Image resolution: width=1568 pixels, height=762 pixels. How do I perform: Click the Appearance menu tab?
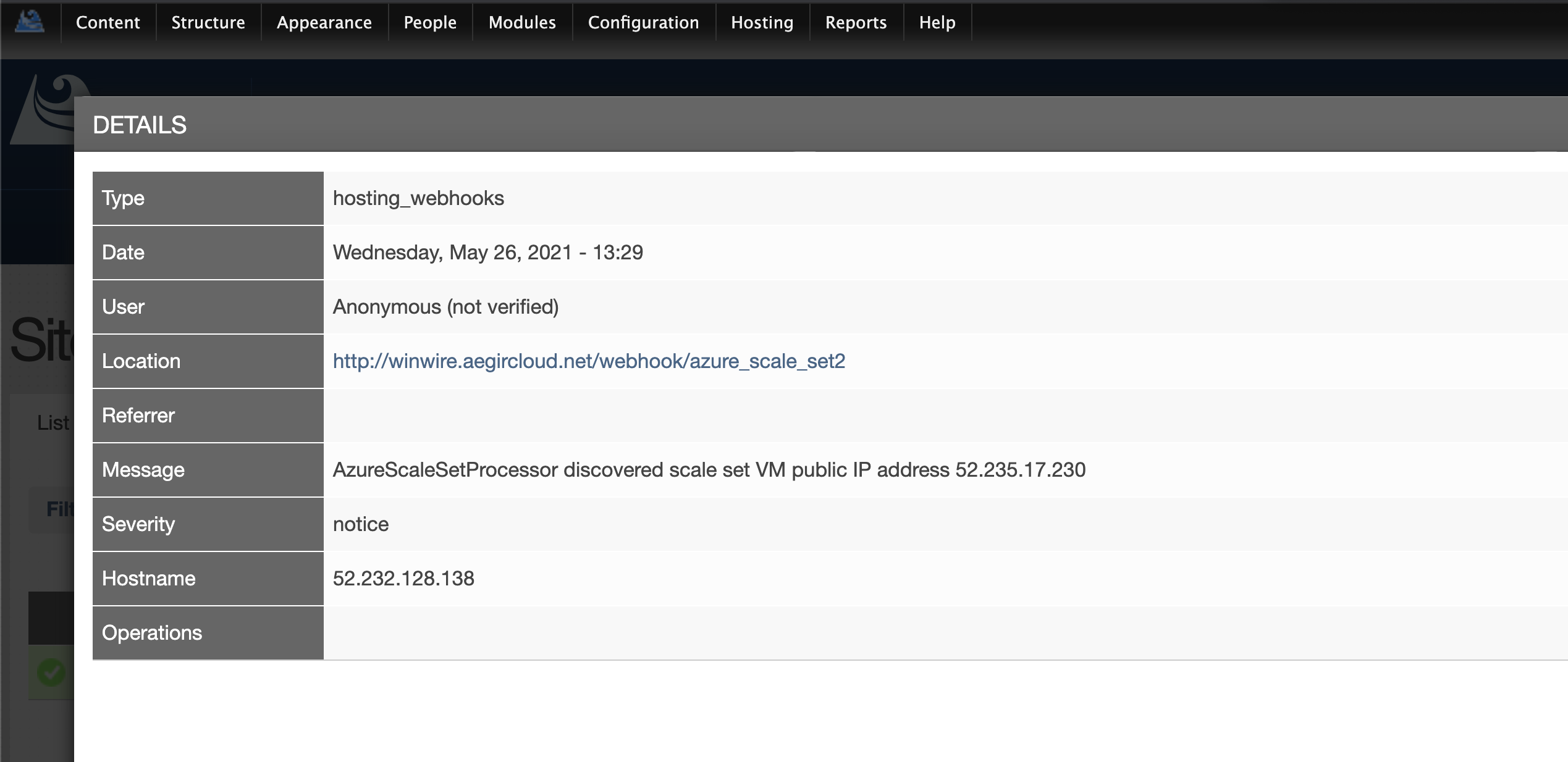[323, 21]
